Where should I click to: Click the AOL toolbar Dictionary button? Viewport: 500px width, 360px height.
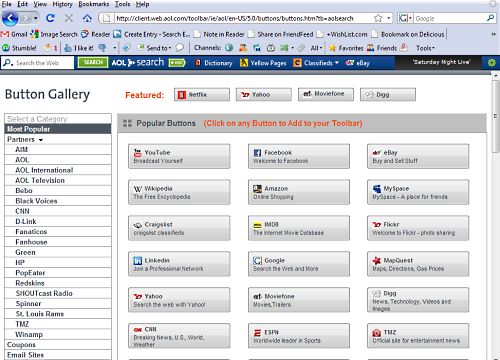(214, 63)
